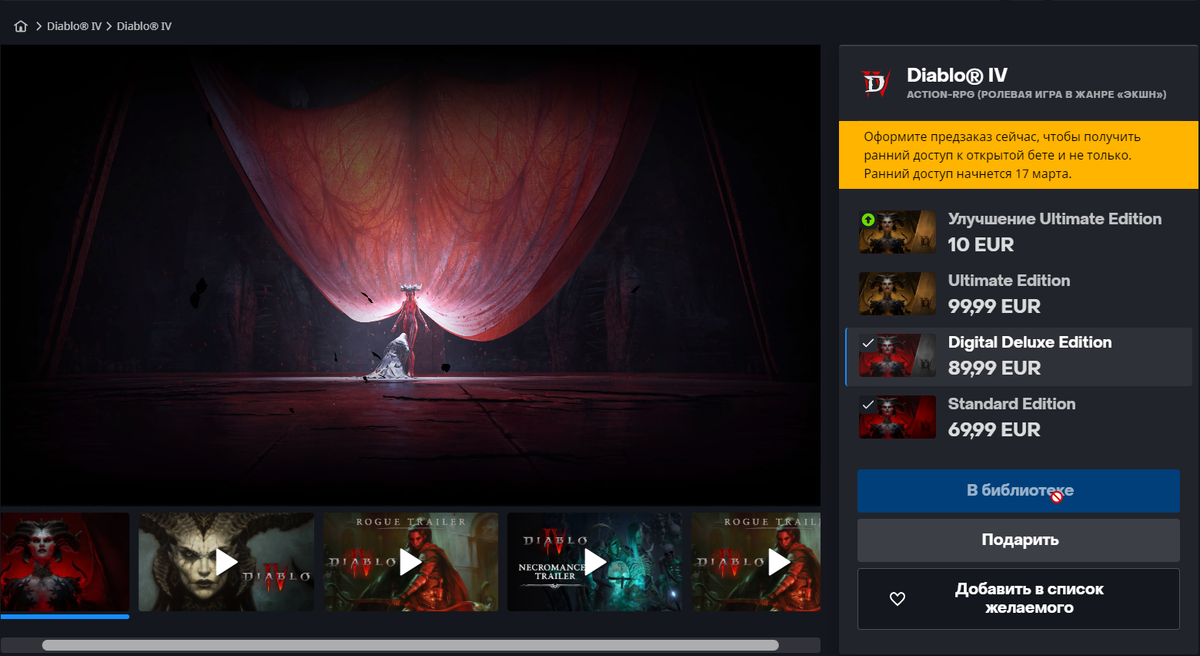Play the Necromancer Trailer video

coord(595,562)
